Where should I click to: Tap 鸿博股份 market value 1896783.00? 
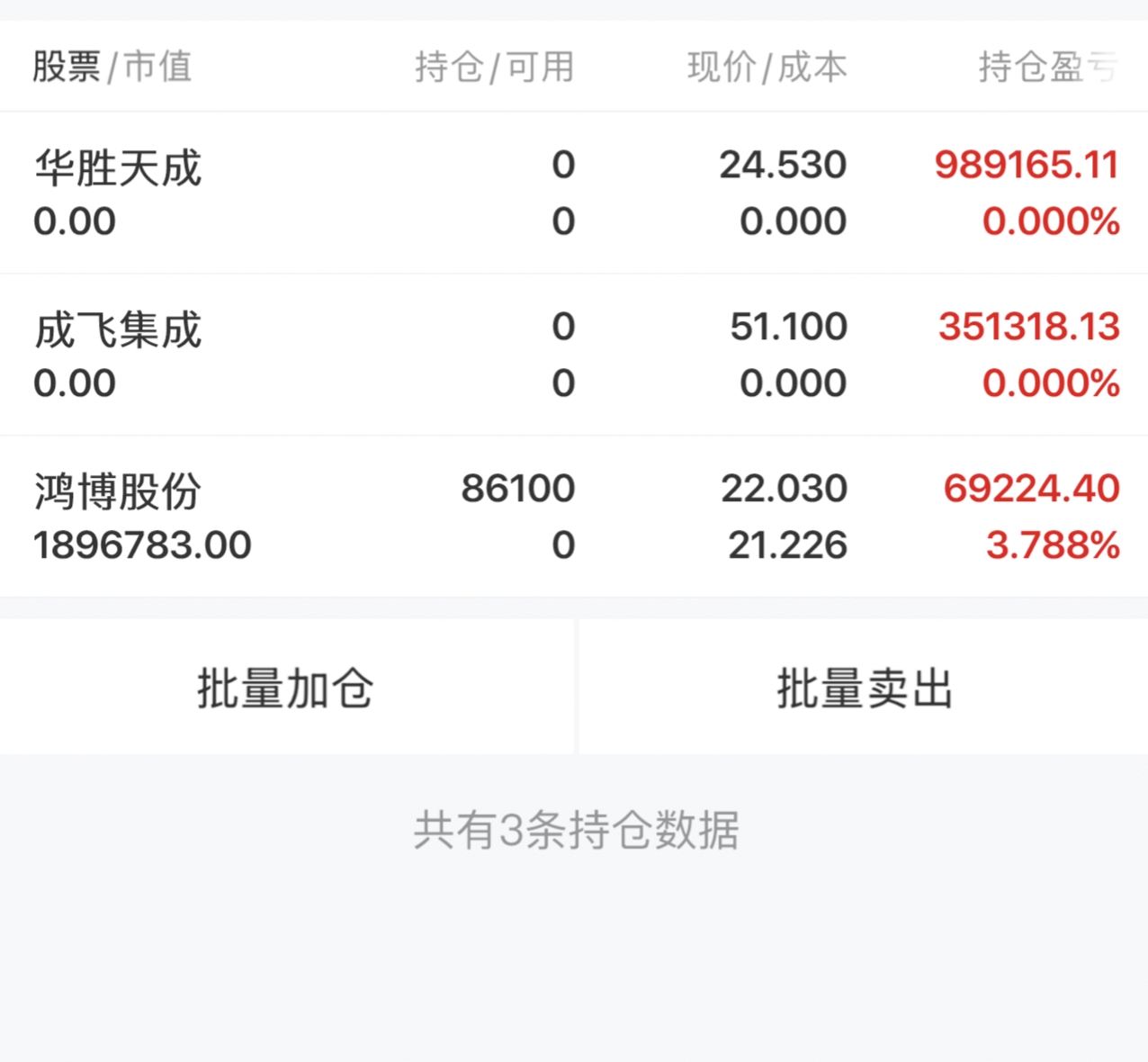click(142, 545)
